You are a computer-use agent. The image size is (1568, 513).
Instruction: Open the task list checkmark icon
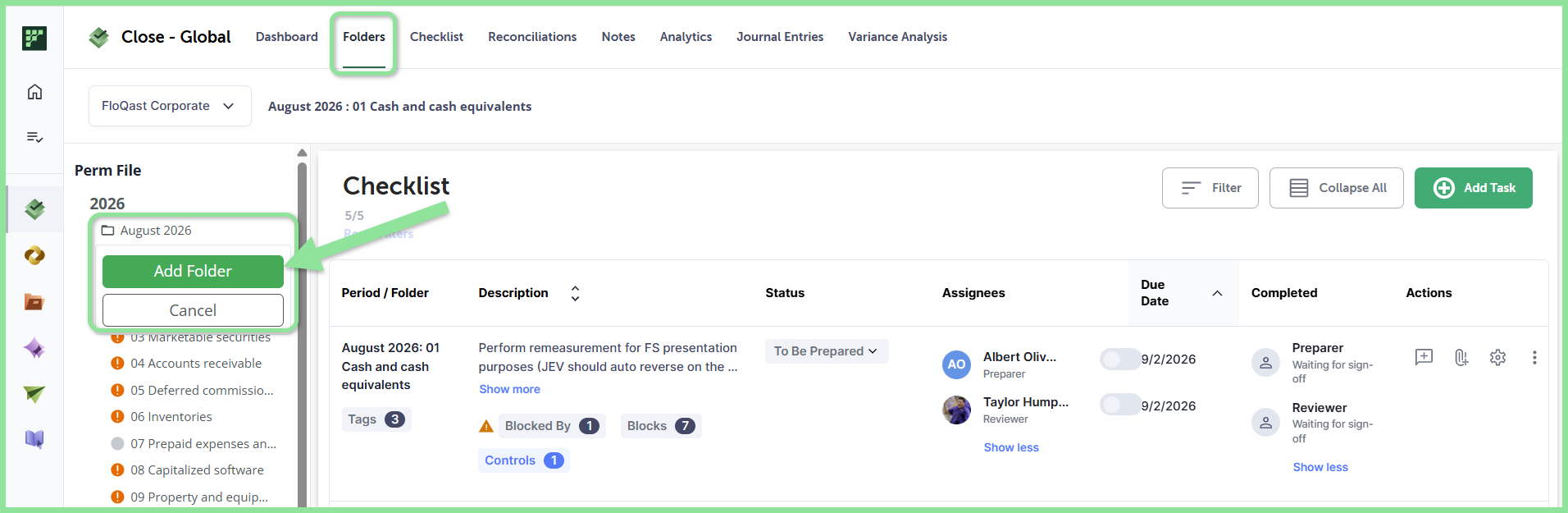(x=34, y=137)
